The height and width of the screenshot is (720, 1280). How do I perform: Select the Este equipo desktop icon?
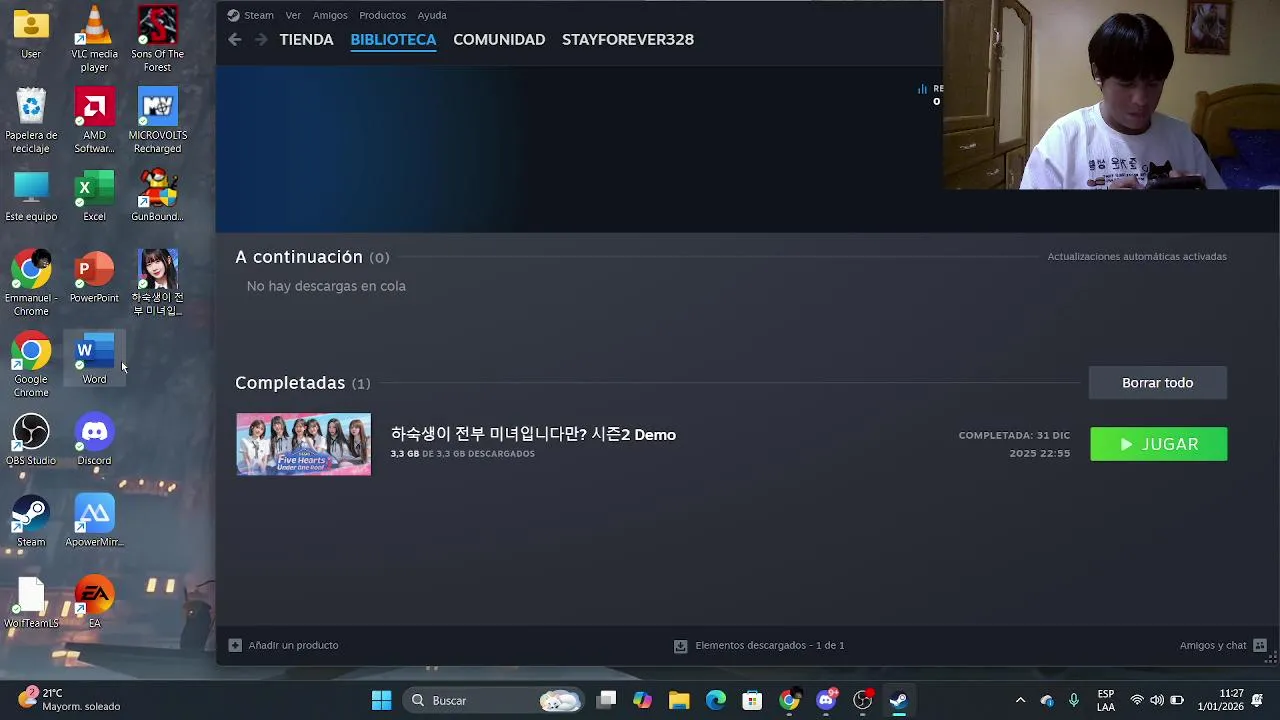[x=31, y=196]
